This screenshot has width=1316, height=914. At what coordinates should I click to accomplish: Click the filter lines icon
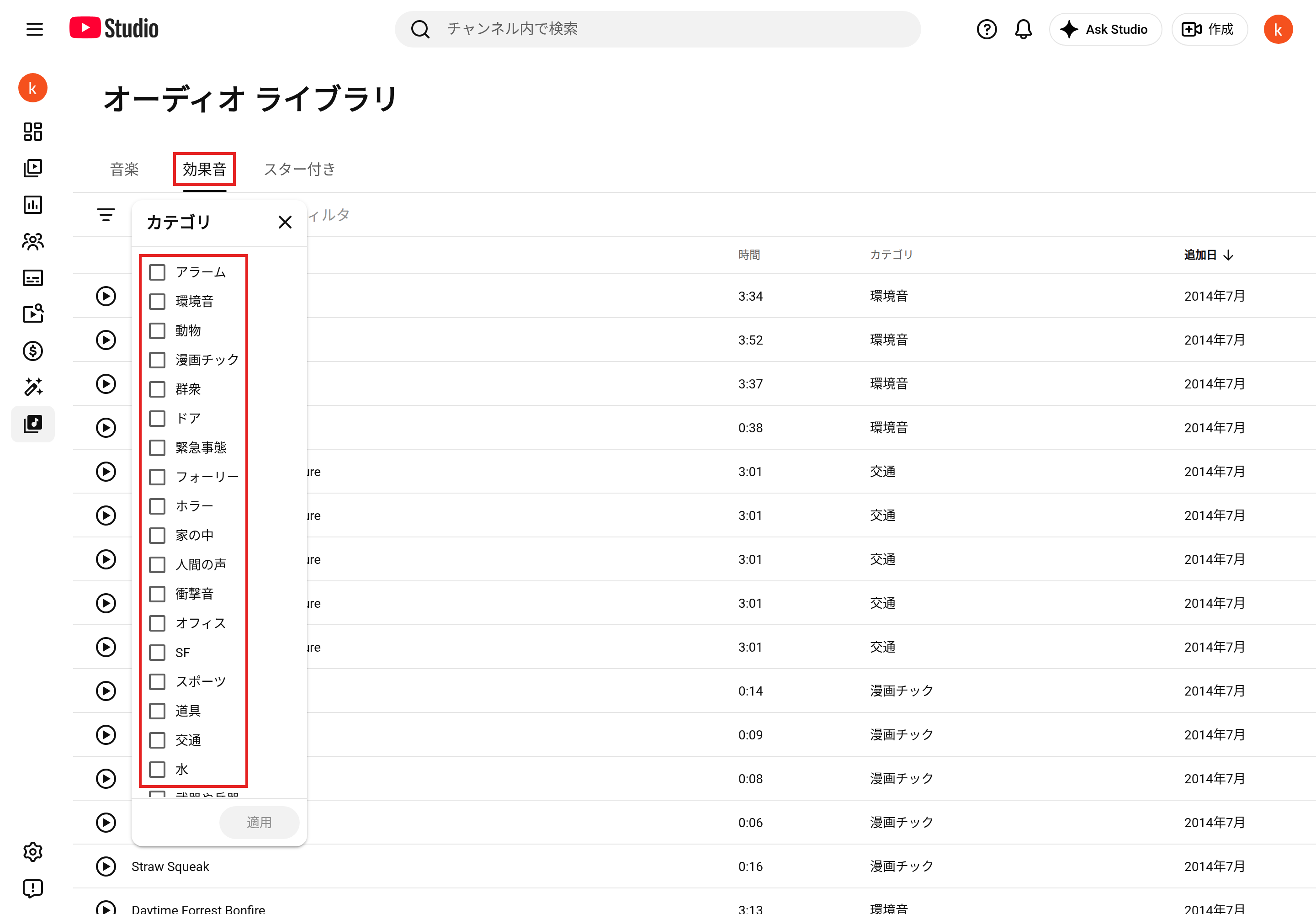point(106,215)
